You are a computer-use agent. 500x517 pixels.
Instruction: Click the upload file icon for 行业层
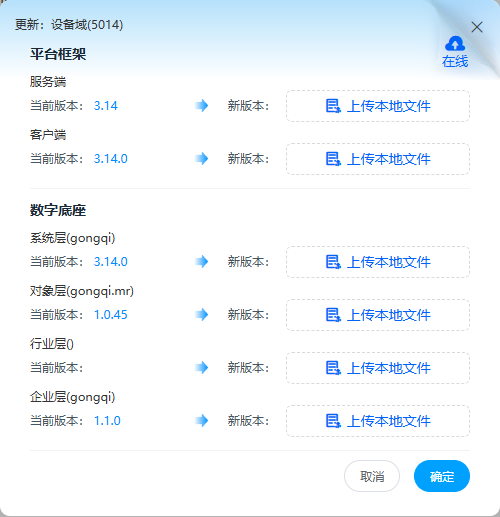click(333, 368)
